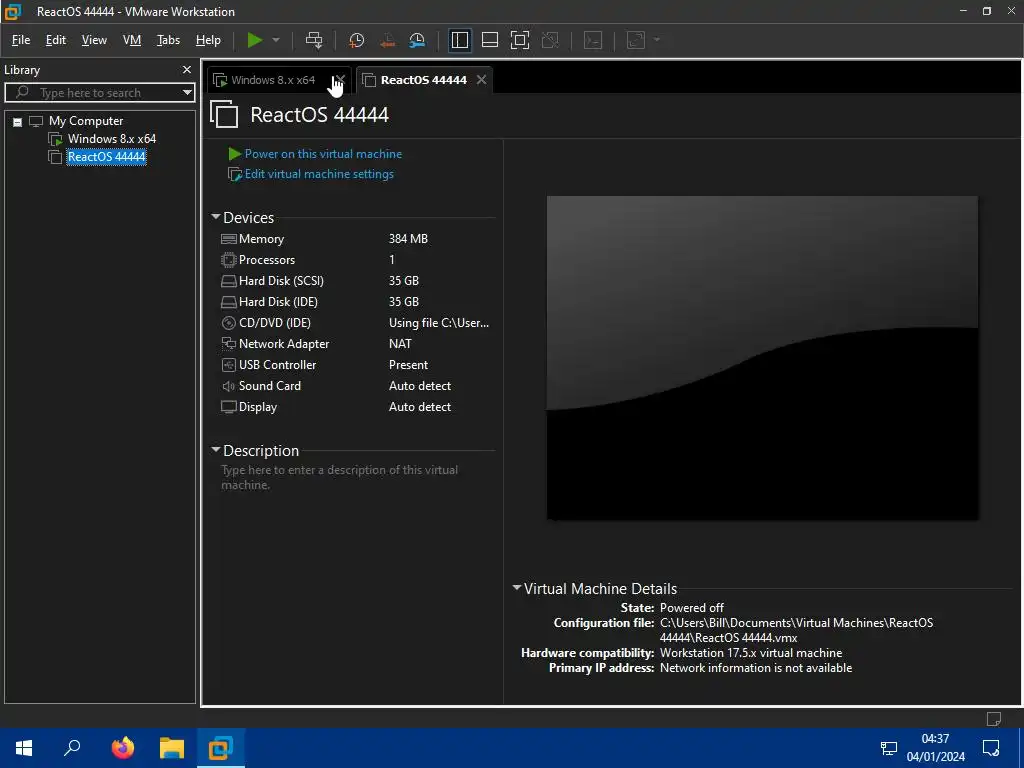Click Send Ctrl+Alt+Del toolbar icon
The height and width of the screenshot is (768, 1024).
[314, 40]
